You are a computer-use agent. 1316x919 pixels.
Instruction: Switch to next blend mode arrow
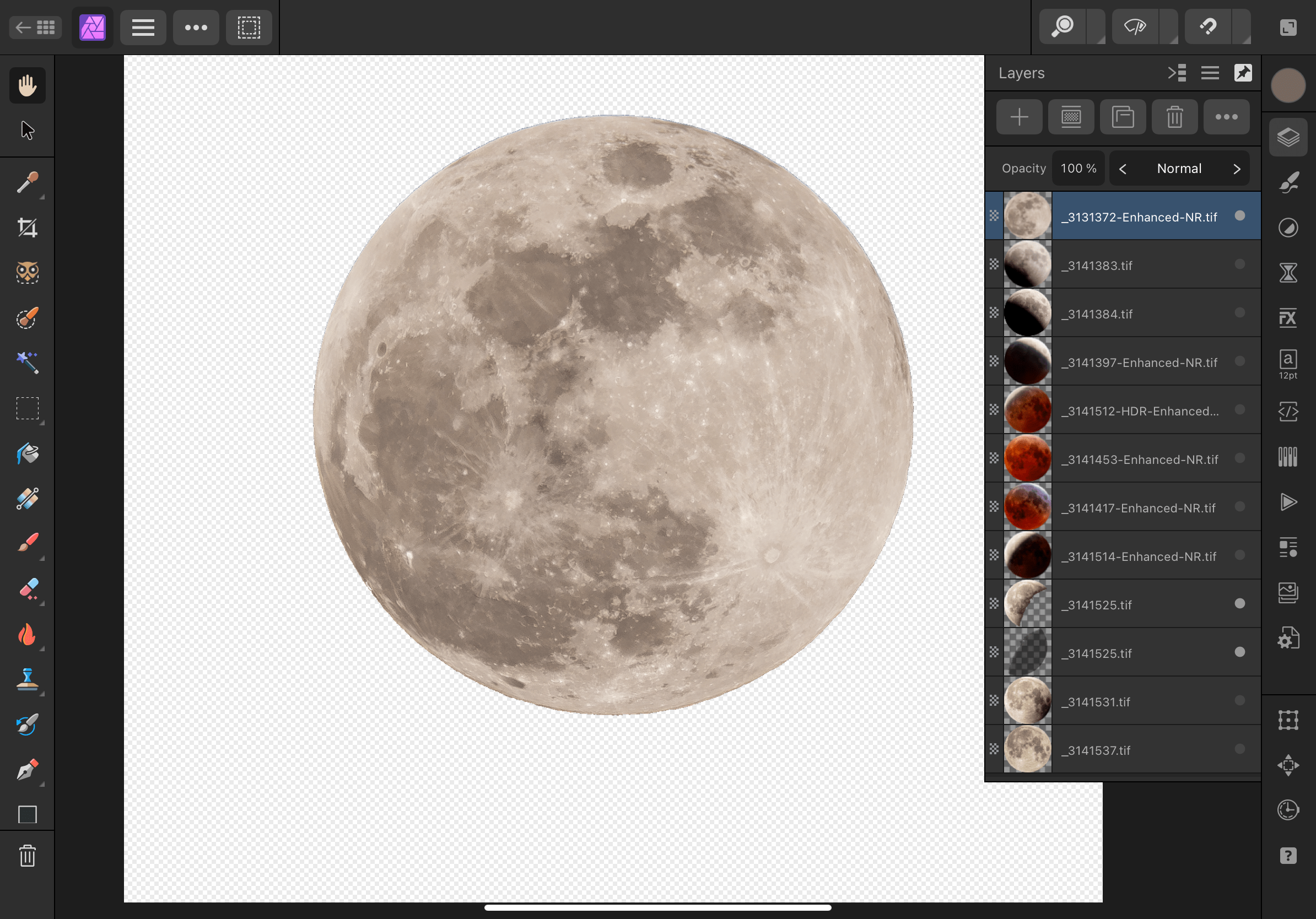tap(1236, 169)
